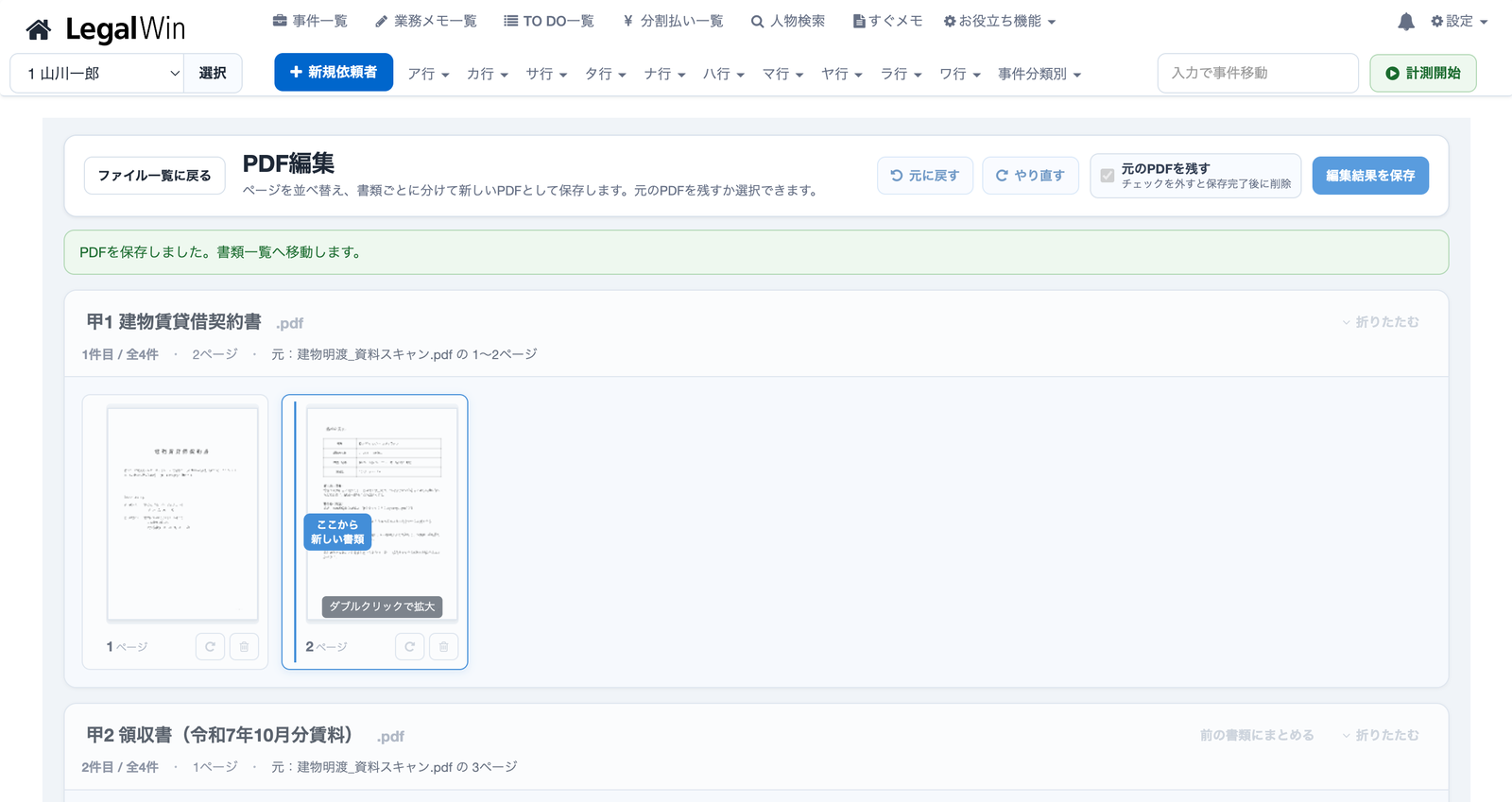The height and width of the screenshot is (802, 1512).
Task: Return via ファイル一覧に戻る button
Action: (x=155, y=176)
